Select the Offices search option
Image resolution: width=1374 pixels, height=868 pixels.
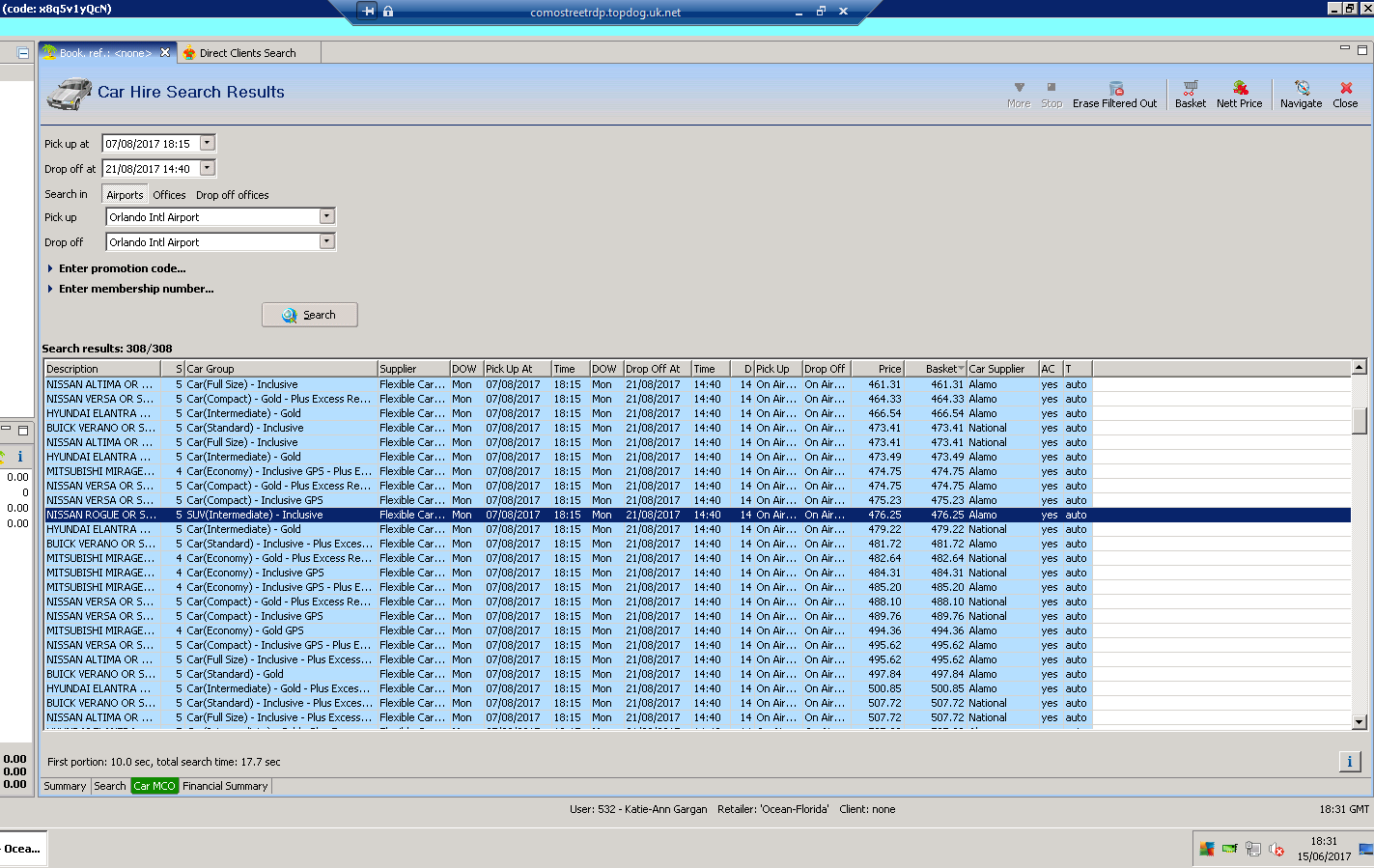pos(169,195)
